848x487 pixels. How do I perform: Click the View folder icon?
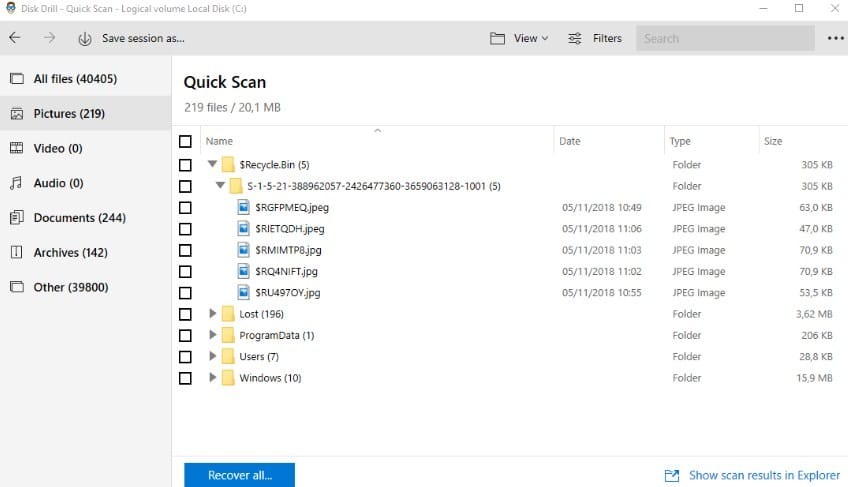tap(497, 38)
